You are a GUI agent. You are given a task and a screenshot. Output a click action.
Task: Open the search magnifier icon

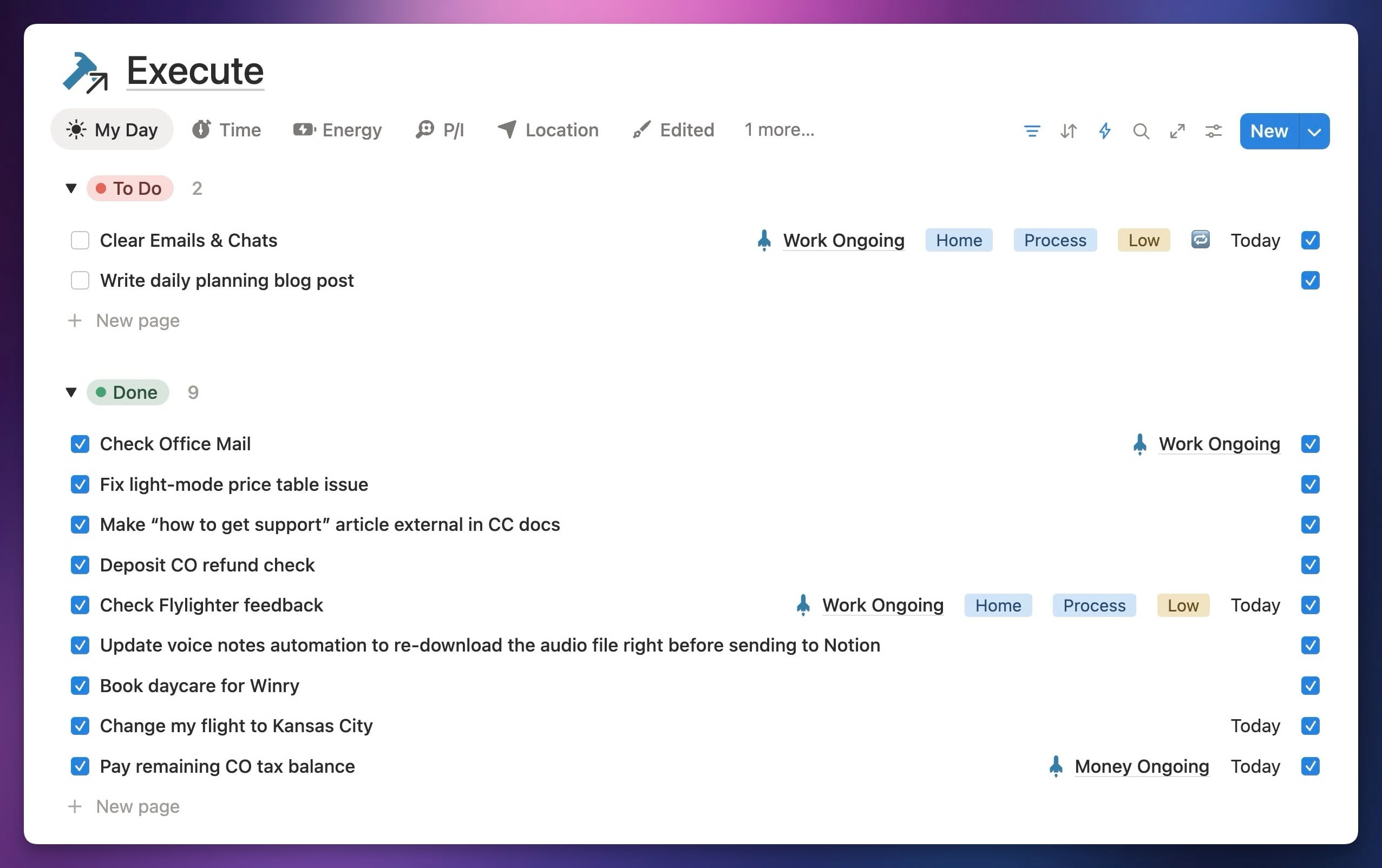pyautogui.click(x=1141, y=131)
